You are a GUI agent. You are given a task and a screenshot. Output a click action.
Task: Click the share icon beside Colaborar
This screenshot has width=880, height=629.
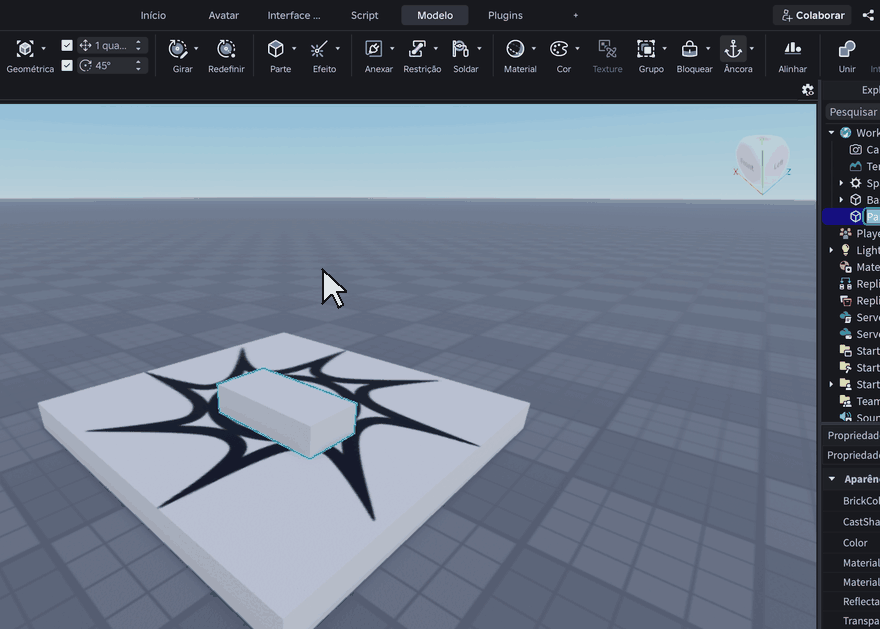point(868,15)
